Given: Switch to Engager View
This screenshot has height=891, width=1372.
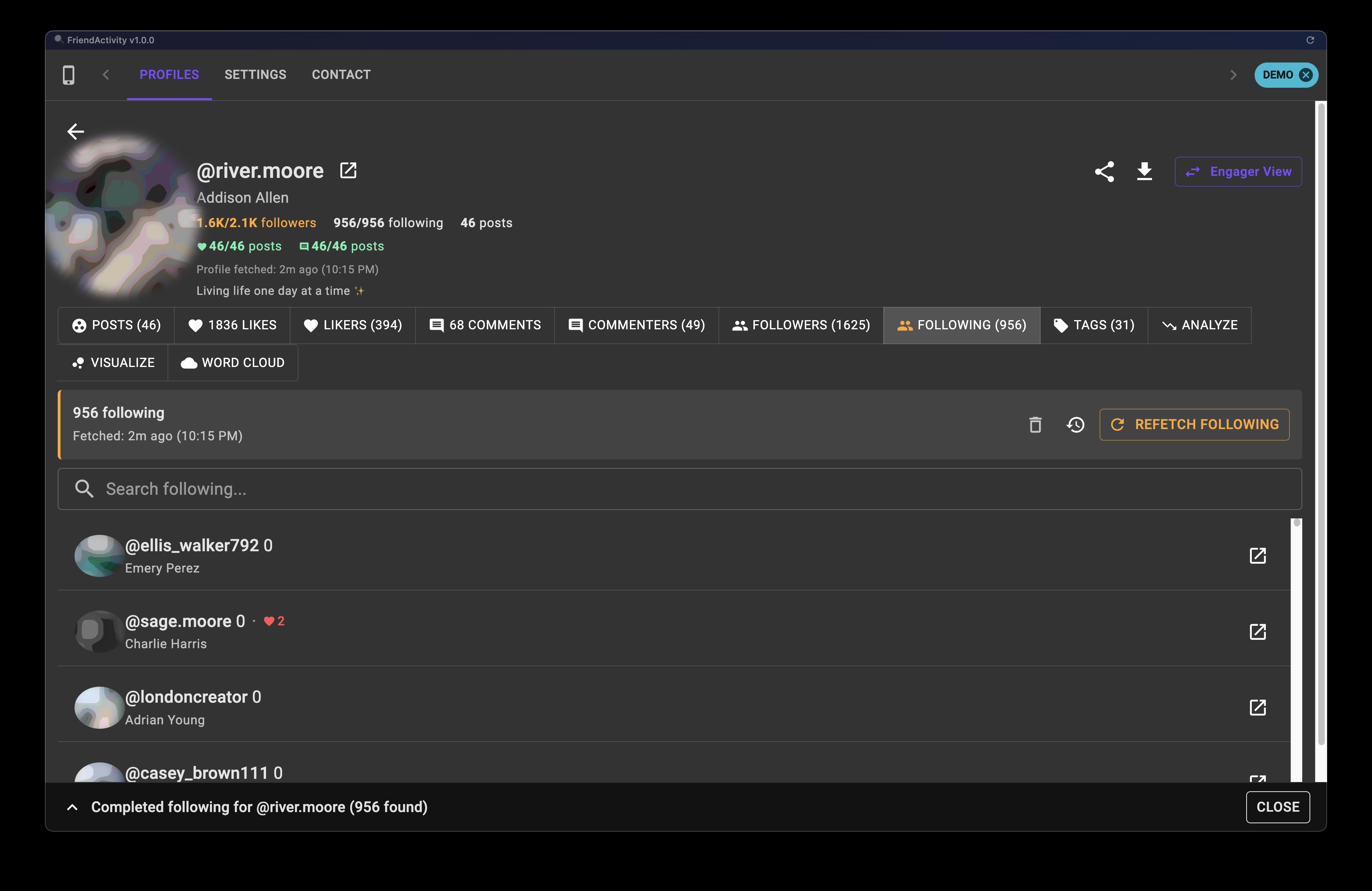Looking at the screenshot, I should click(x=1238, y=171).
